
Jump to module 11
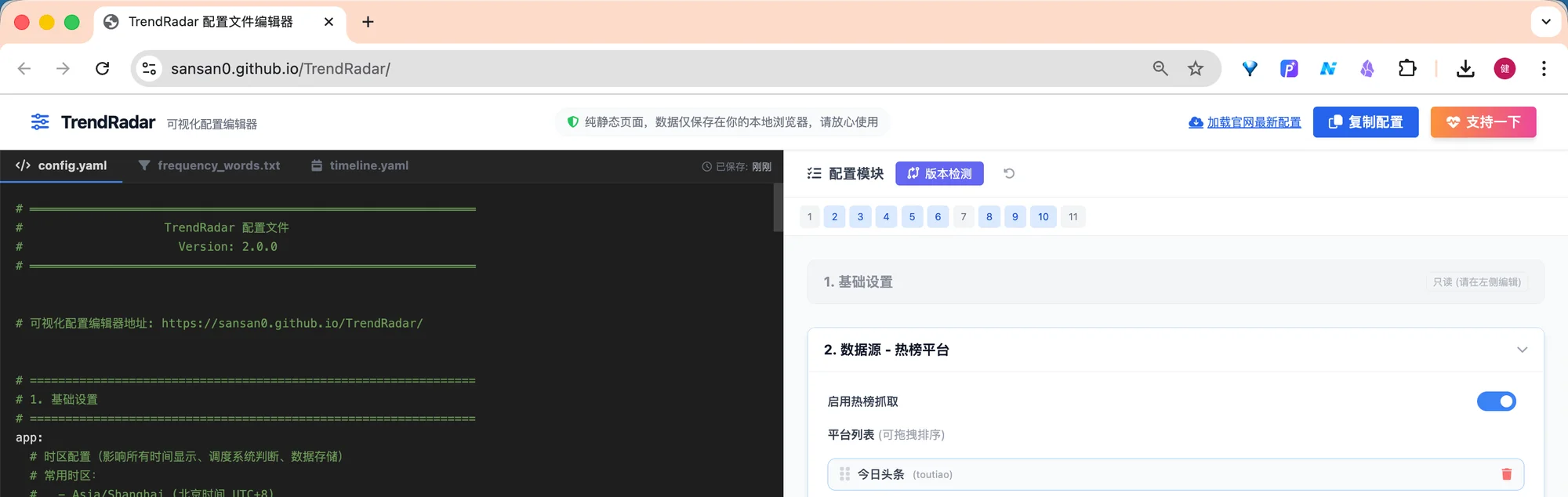tap(1073, 217)
